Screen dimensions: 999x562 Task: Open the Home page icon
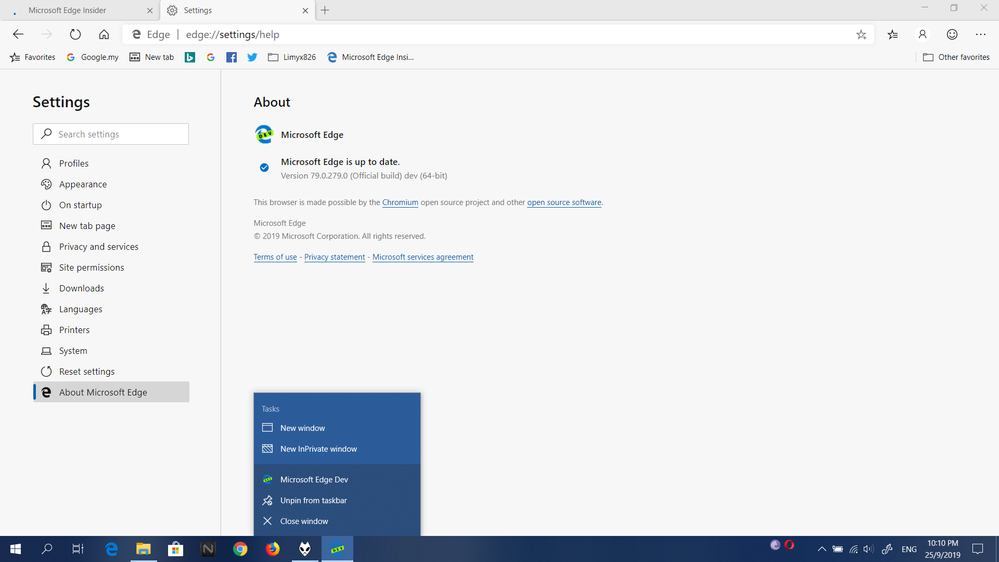click(x=104, y=34)
